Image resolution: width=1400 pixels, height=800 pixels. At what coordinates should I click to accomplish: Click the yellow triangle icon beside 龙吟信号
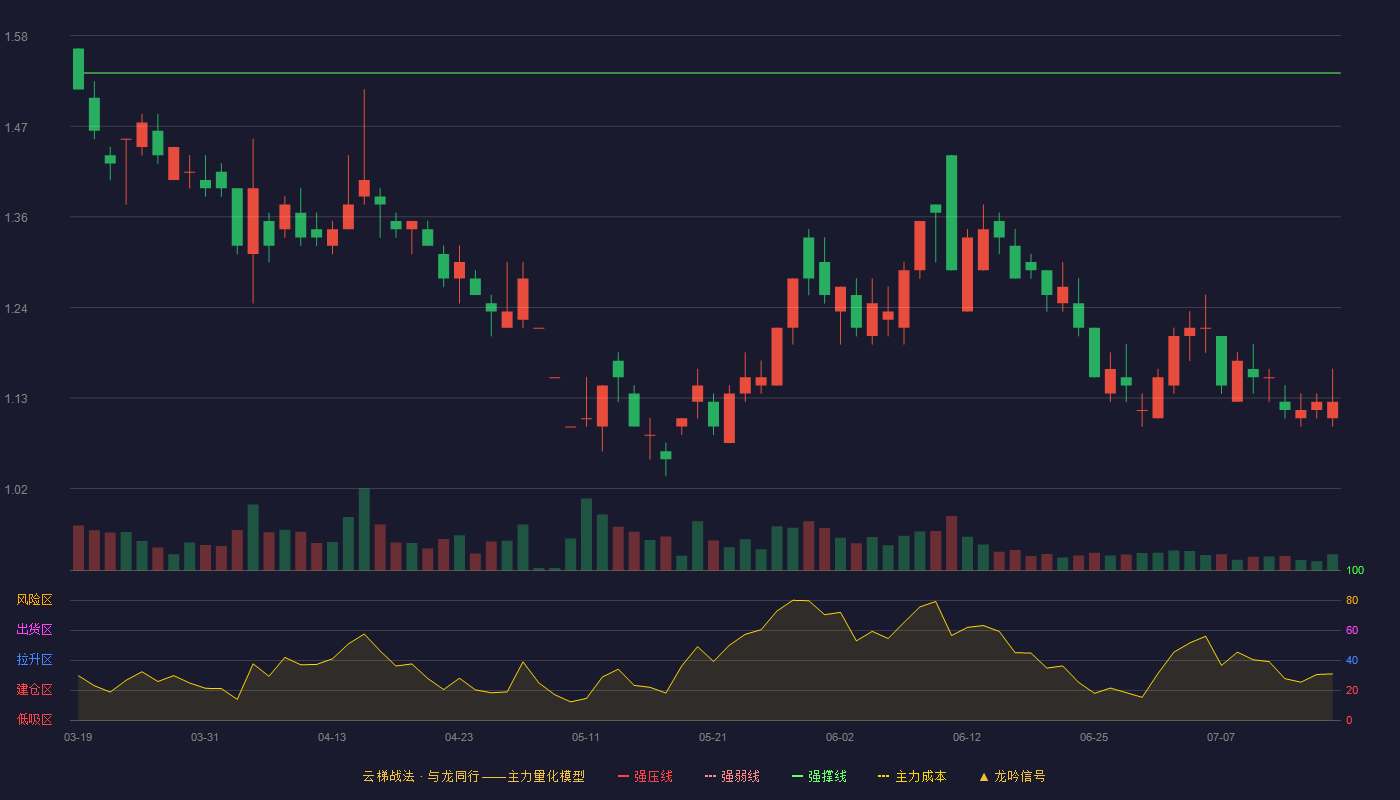(x=984, y=776)
